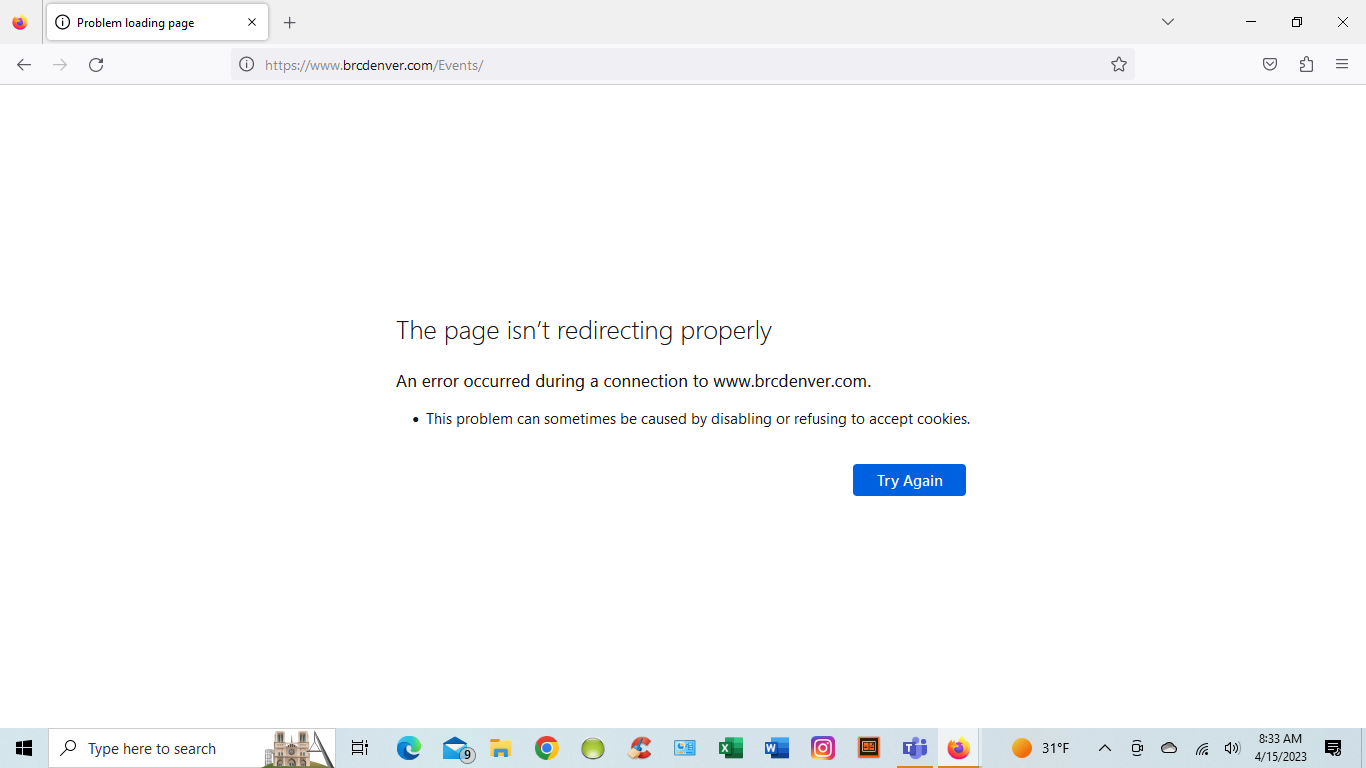
Task: Open the List all tabs dropdown
Action: 1167,22
